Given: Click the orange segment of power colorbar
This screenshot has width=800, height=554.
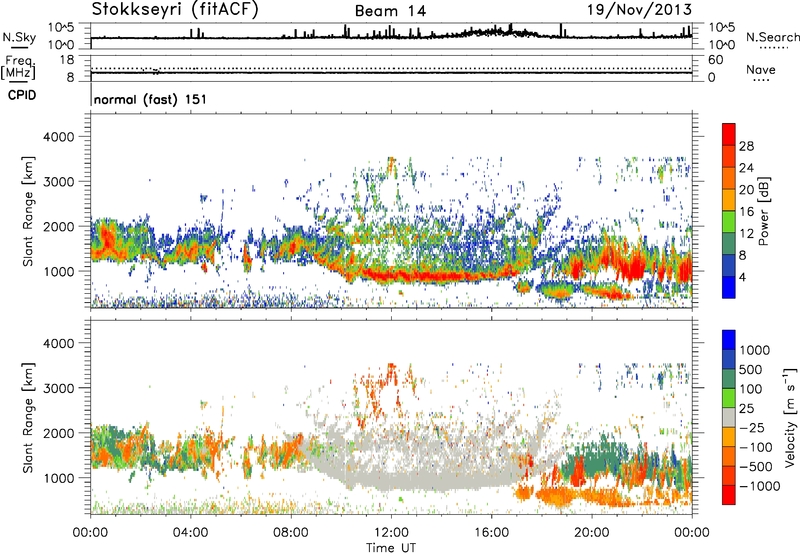Looking at the screenshot, I should (x=729, y=178).
